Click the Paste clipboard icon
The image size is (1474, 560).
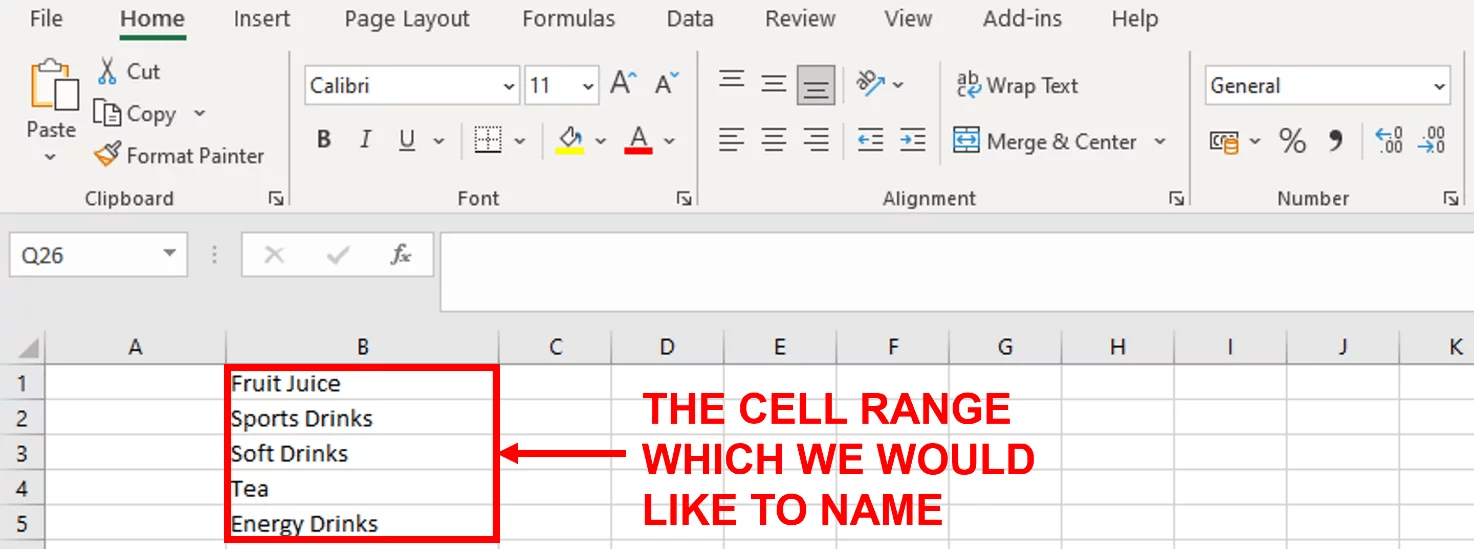click(x=54, y=85)
